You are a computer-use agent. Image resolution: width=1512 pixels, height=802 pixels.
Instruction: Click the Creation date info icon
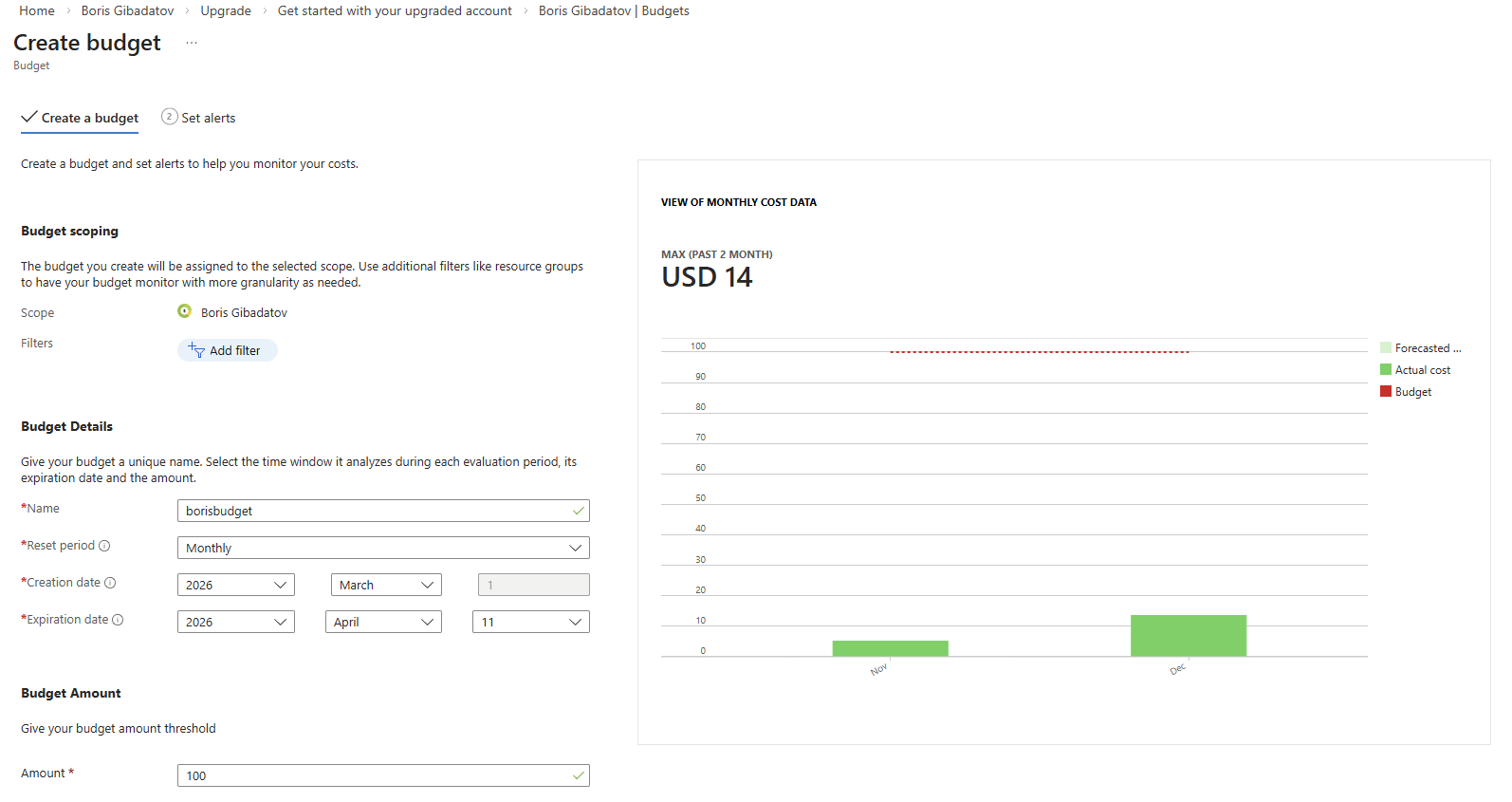(110, 583)
